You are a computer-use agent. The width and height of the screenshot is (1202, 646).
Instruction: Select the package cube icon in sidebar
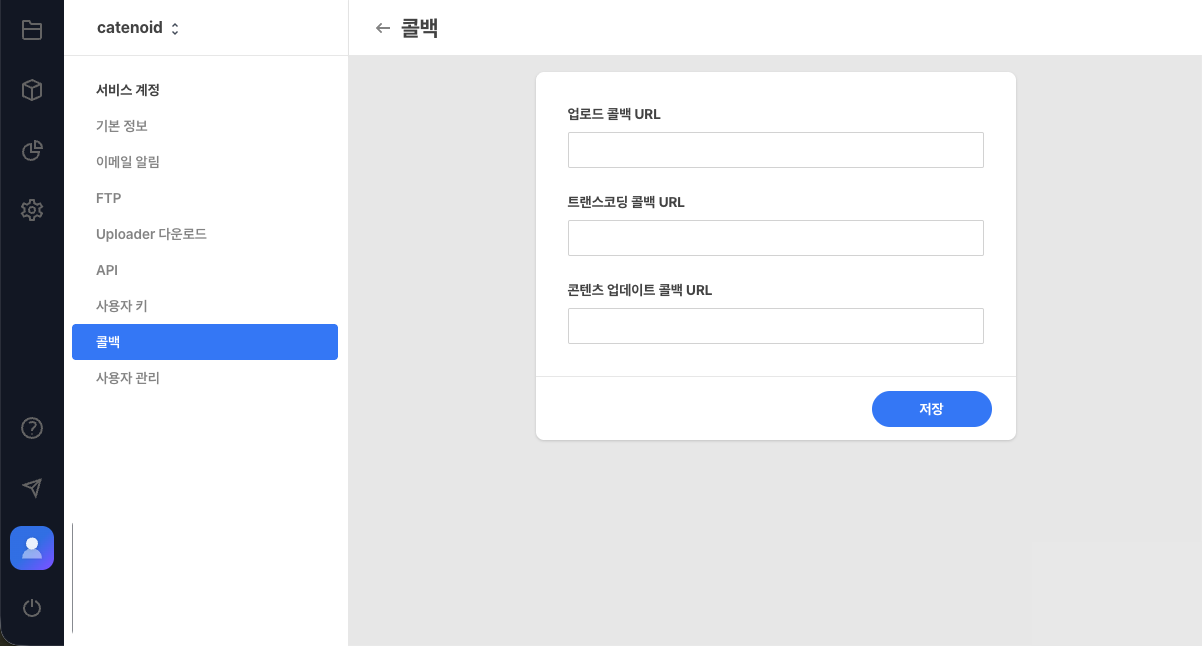coord(31,90)
